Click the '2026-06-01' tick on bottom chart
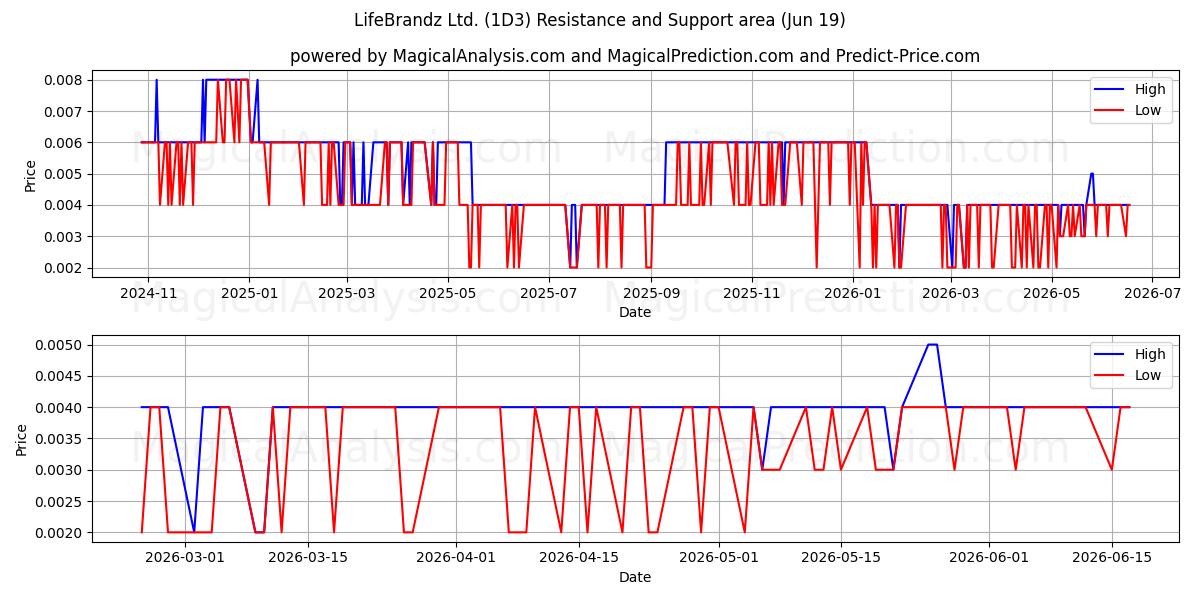1200x600 pixels. [x=989, y=558]
